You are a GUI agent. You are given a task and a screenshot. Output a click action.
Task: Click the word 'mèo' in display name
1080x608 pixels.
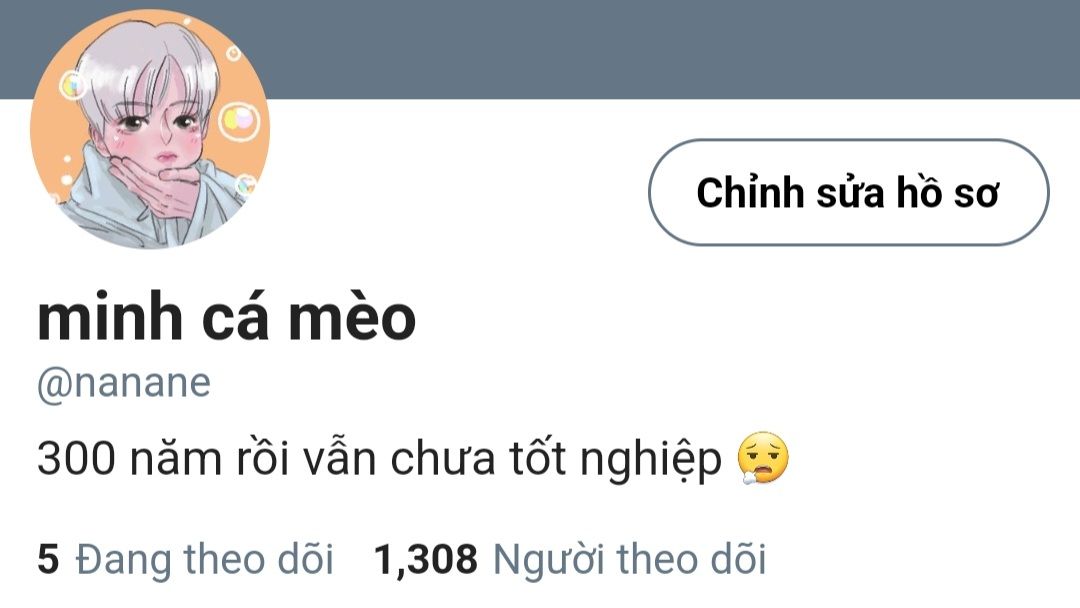352,317
